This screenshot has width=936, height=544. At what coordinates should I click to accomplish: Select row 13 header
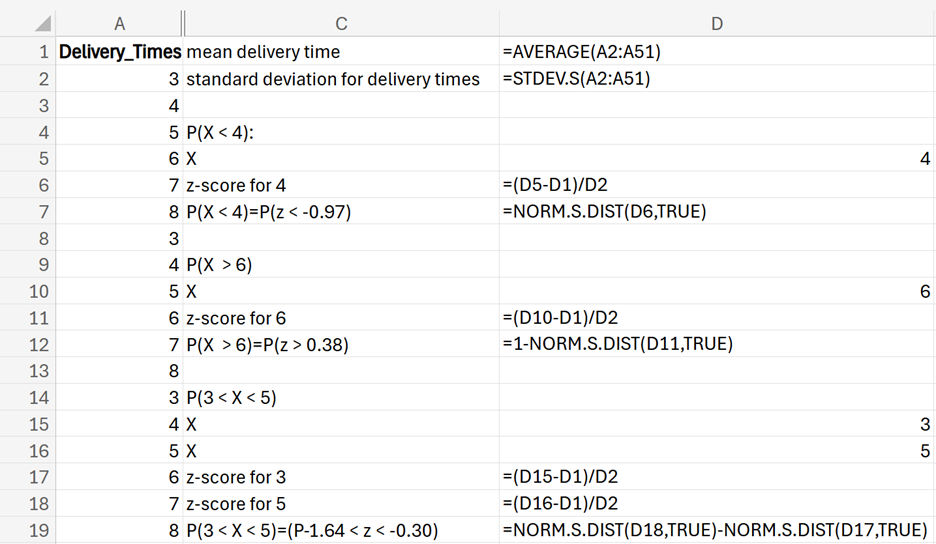tap(28, 371)
